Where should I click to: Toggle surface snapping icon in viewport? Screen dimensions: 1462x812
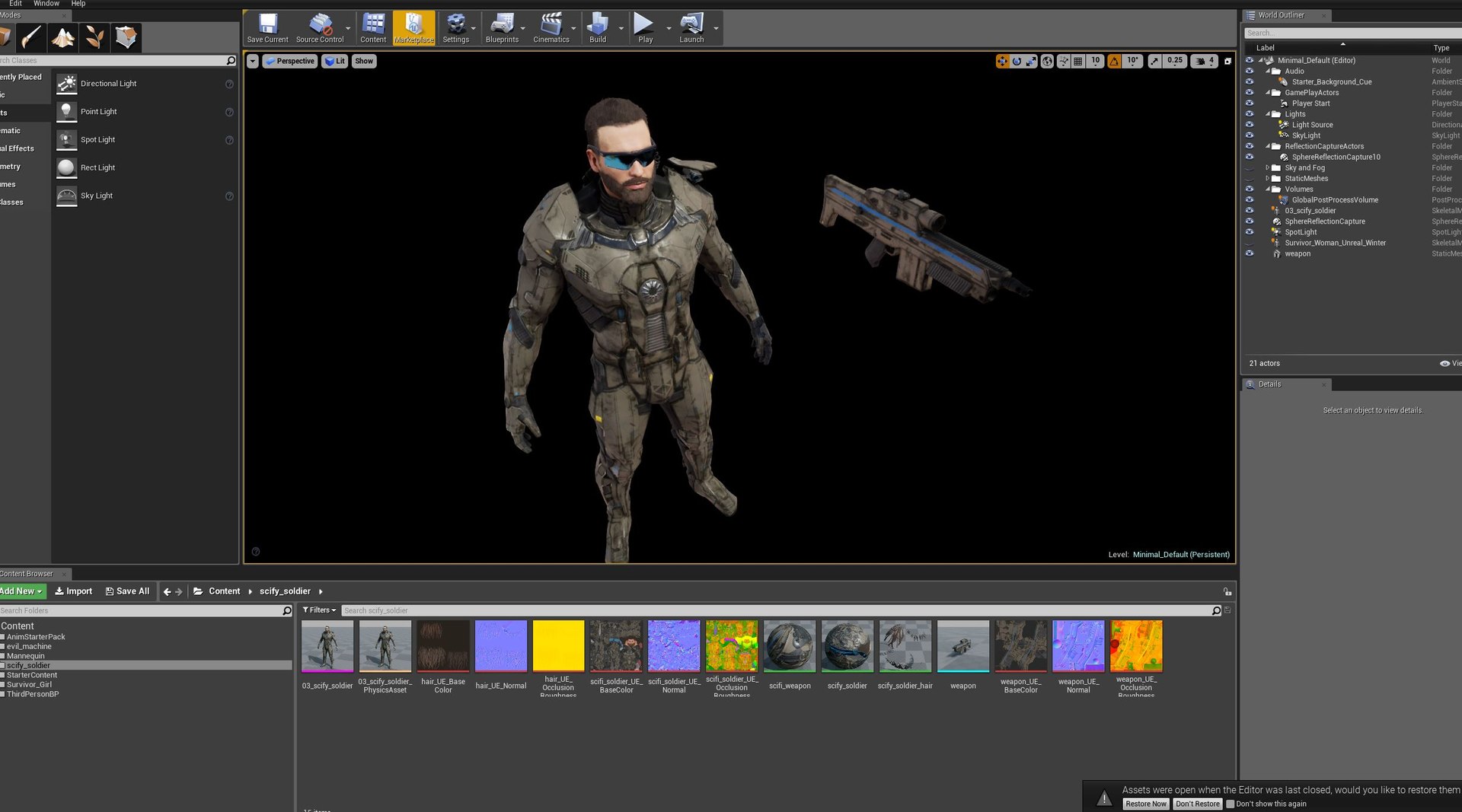pos(1064,61)
